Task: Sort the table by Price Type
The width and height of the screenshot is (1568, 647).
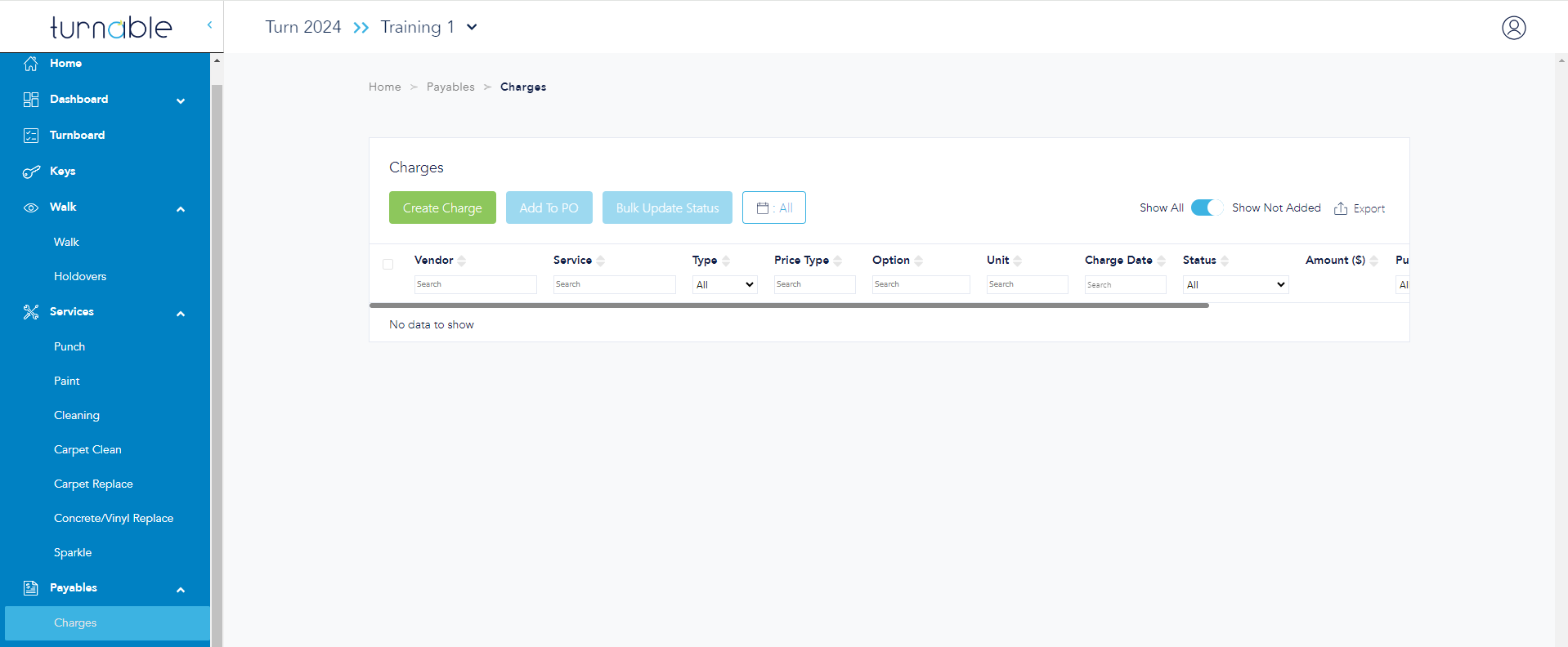Action: tap(838, 261)
